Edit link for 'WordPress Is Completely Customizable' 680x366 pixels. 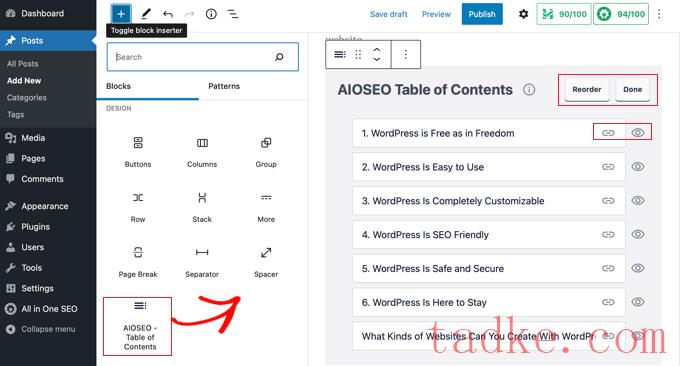point(608,200)
